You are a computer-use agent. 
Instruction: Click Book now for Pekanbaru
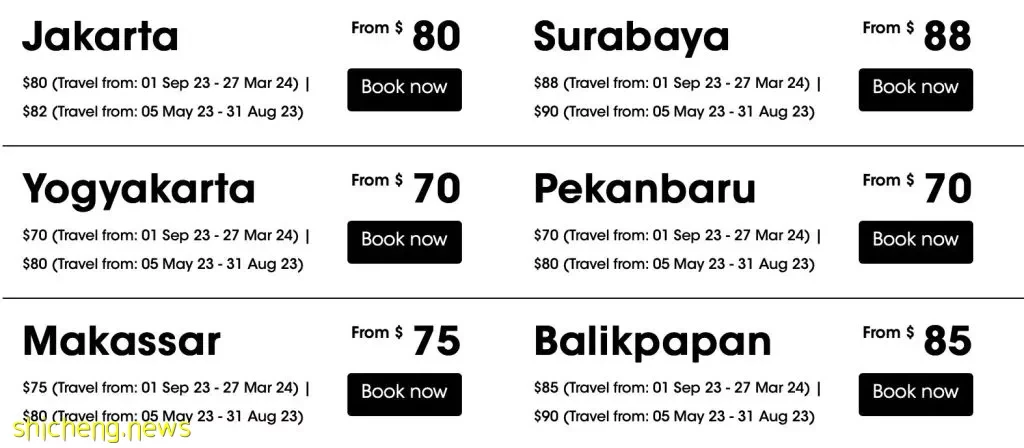pos(916,242)
